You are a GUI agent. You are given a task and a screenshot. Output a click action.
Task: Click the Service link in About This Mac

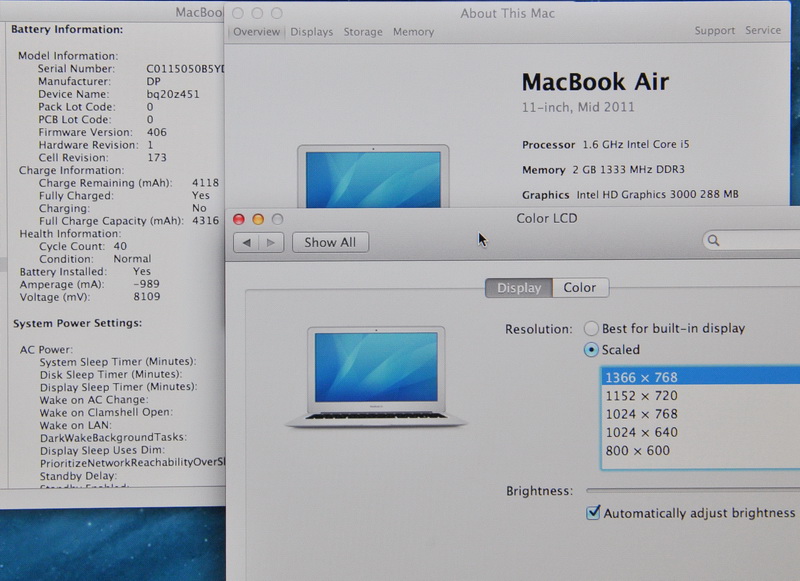[763, 30]
